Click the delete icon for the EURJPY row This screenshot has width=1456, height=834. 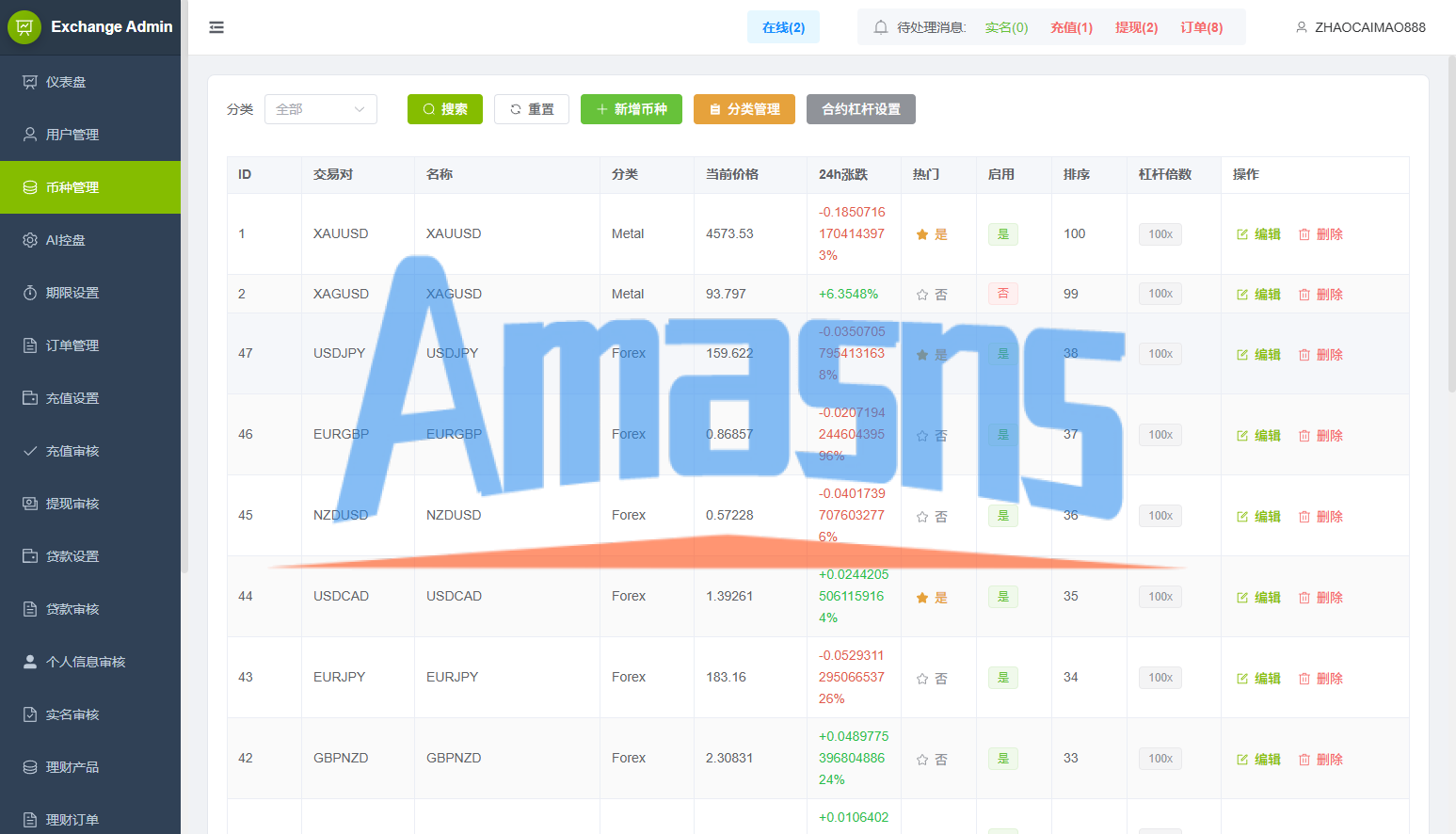pos(1304,679)
